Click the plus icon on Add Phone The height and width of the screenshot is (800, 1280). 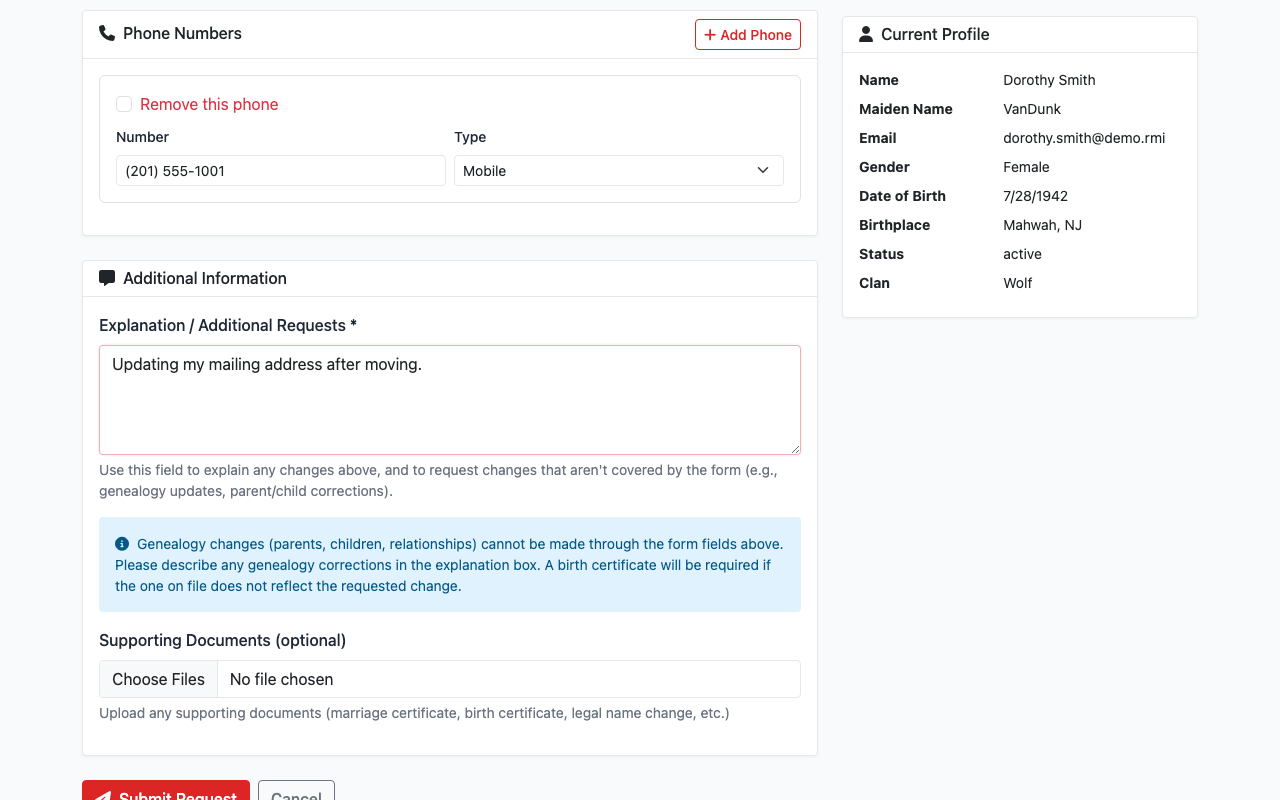tap(710, 35)
